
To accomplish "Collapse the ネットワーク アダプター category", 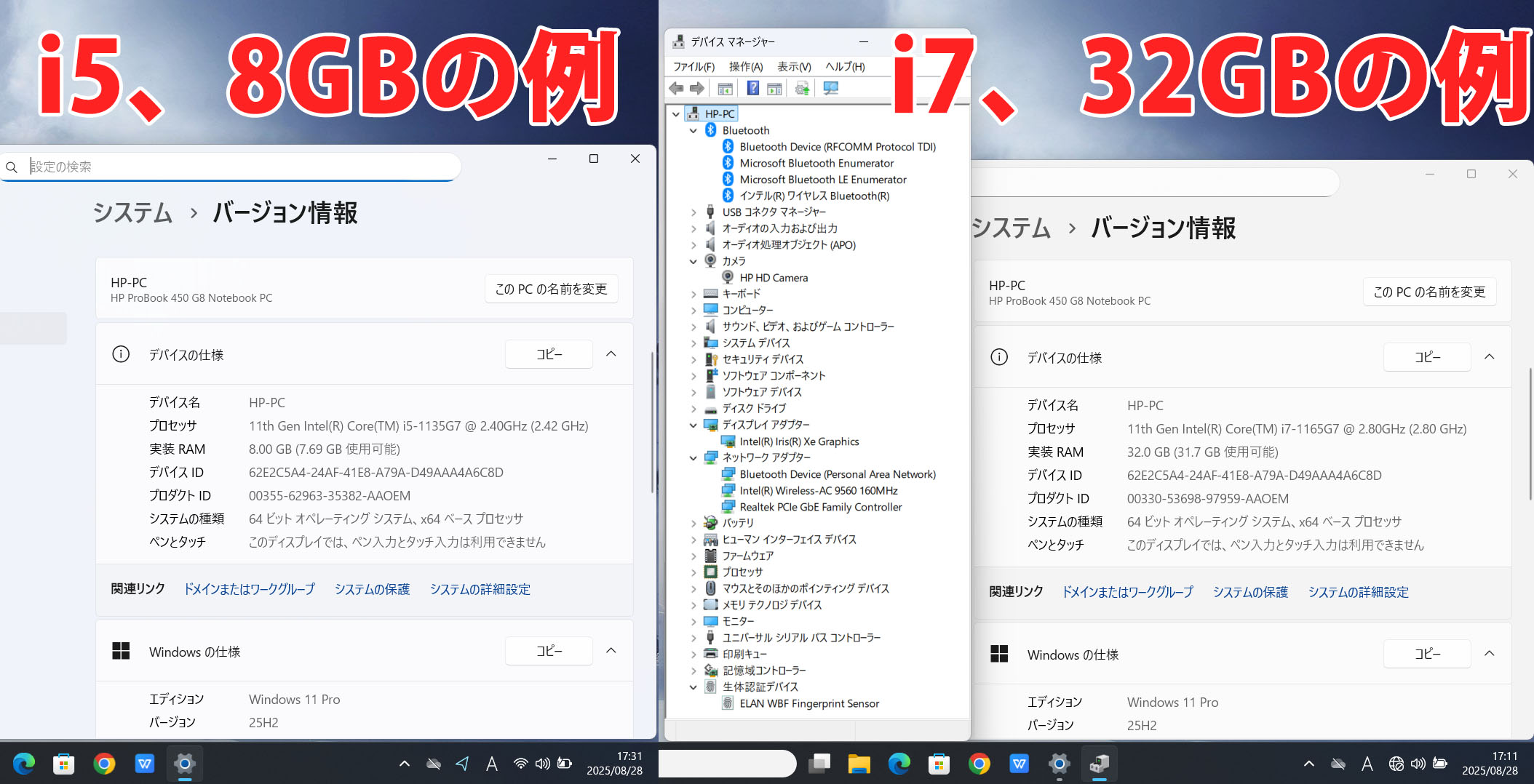I will point(694,458).
